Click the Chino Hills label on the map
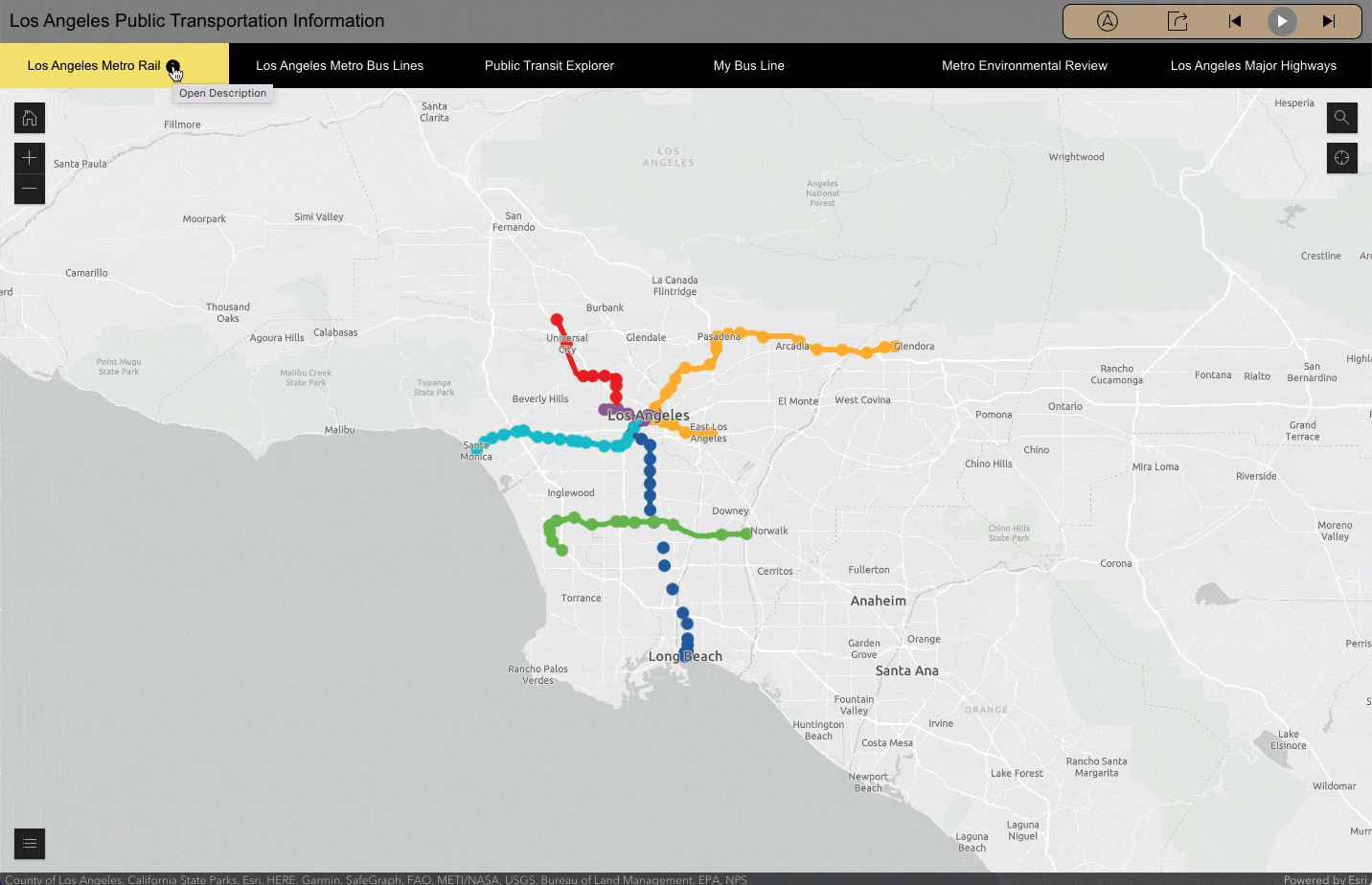Screen dimensions: 1372x885 click(988, 465)
